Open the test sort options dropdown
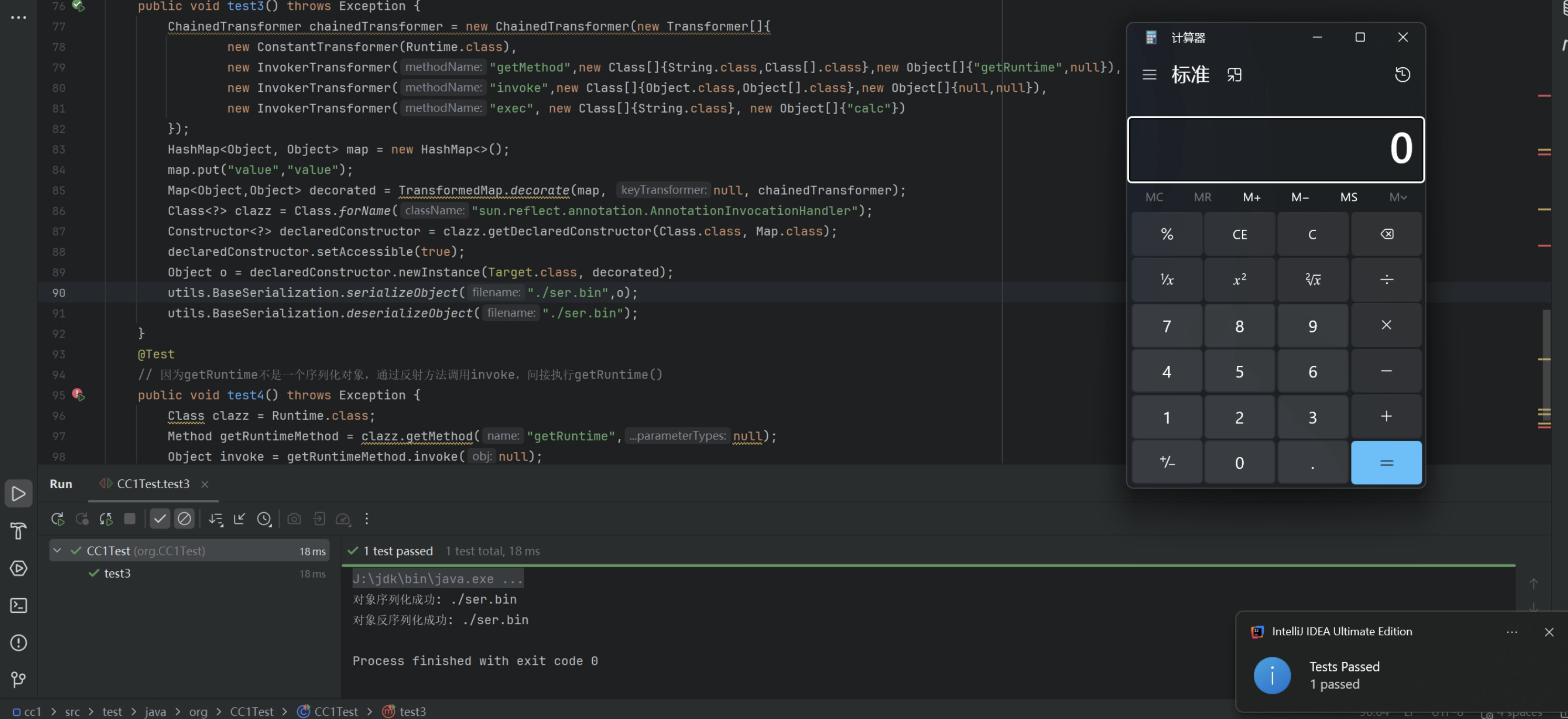Screen dimensions: 1568x719 click(x=215, y=519)
